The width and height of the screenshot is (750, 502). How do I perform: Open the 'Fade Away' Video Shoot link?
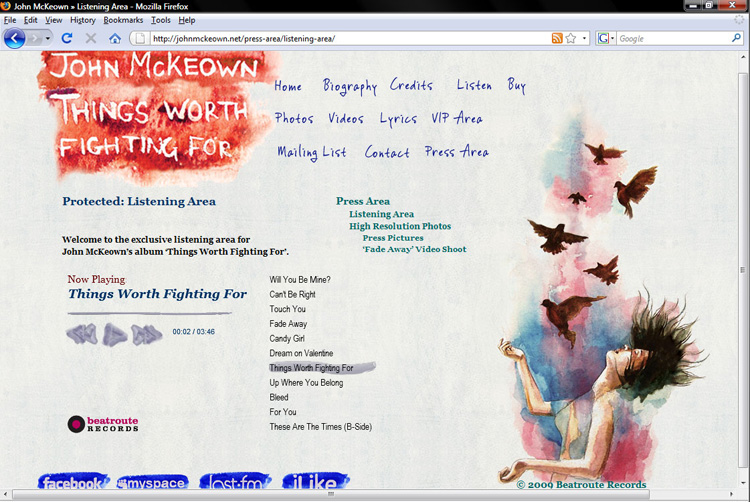click(x=414, y=249)
